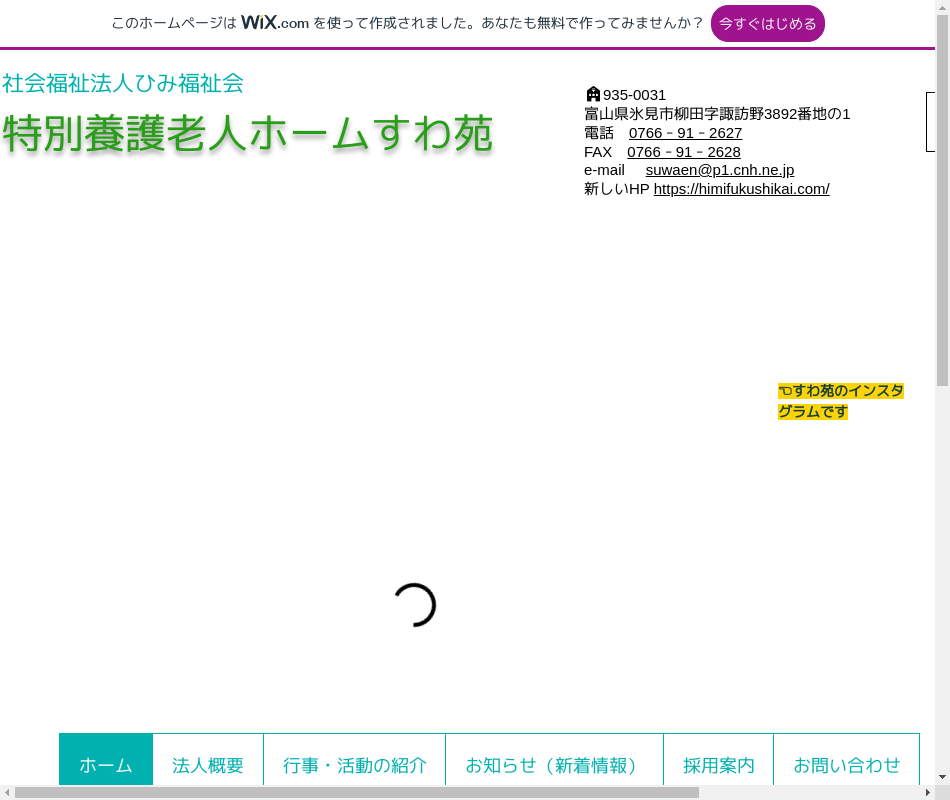Click the 社会福祉法人ひみ福祉会 heading text
The width and height of the screenshot is (950, 800).
(123, 83)
